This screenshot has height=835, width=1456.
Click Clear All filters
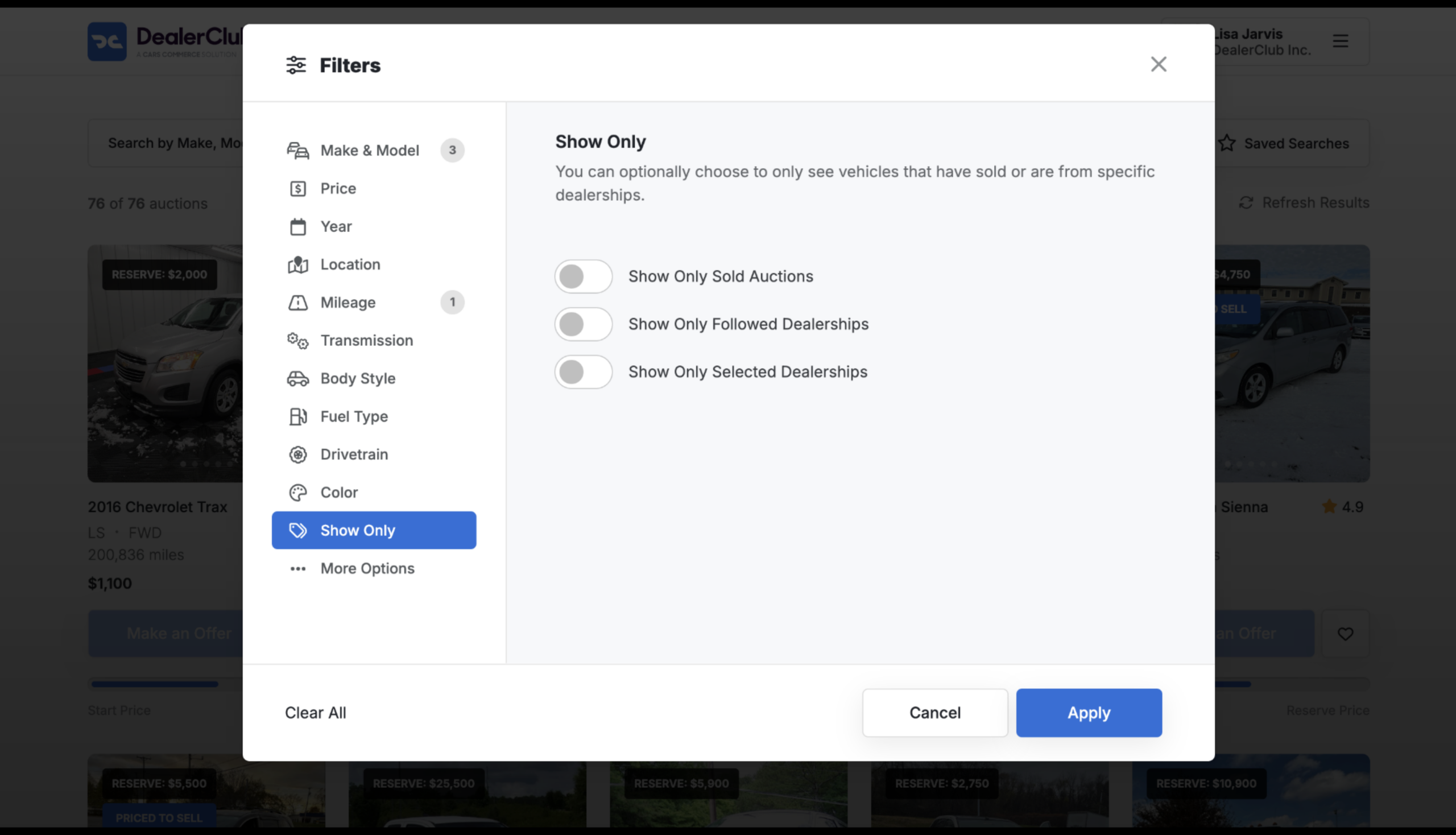click(x=316, y=713)
